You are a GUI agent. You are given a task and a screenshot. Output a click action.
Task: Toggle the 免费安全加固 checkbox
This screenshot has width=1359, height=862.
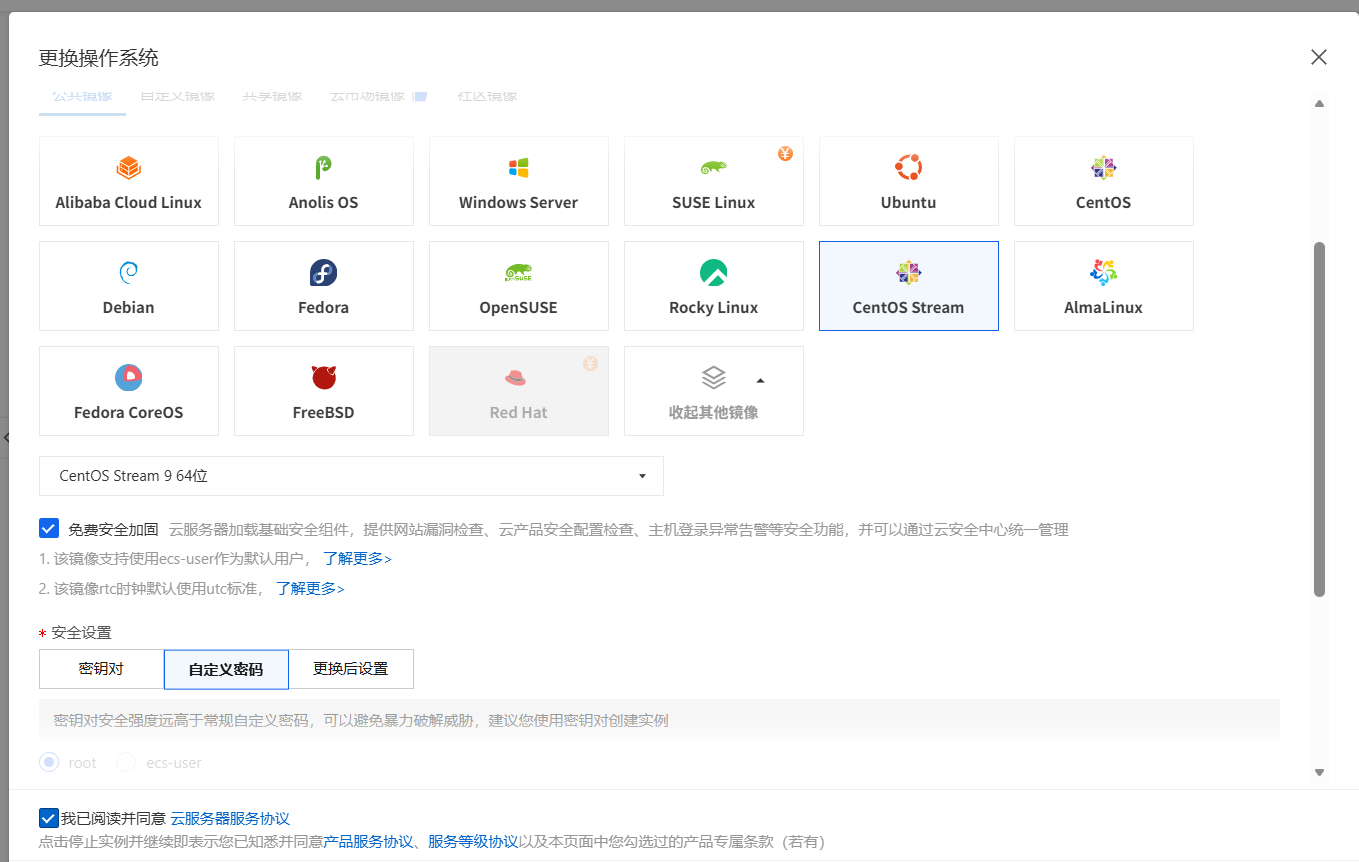pyautogui.click(x=49, y=529)
